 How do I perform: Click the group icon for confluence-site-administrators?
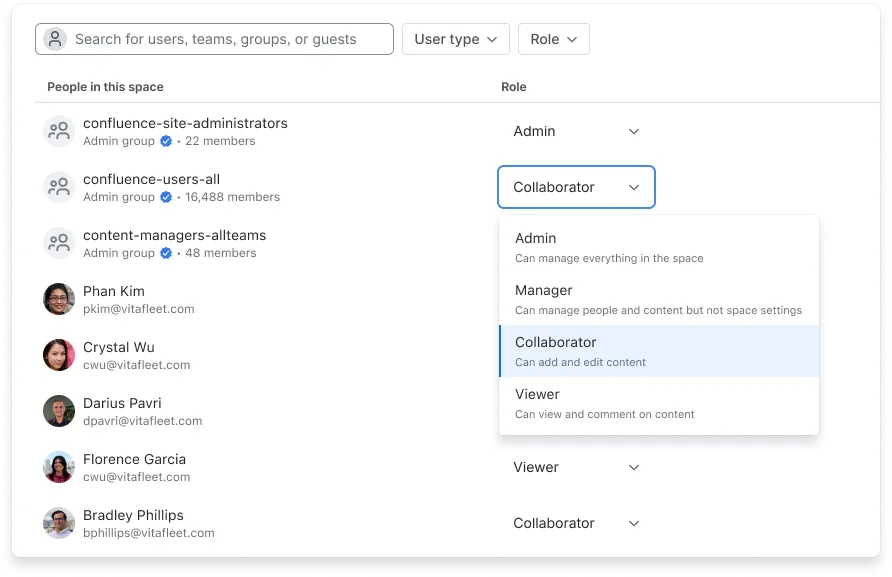(59, 131)
